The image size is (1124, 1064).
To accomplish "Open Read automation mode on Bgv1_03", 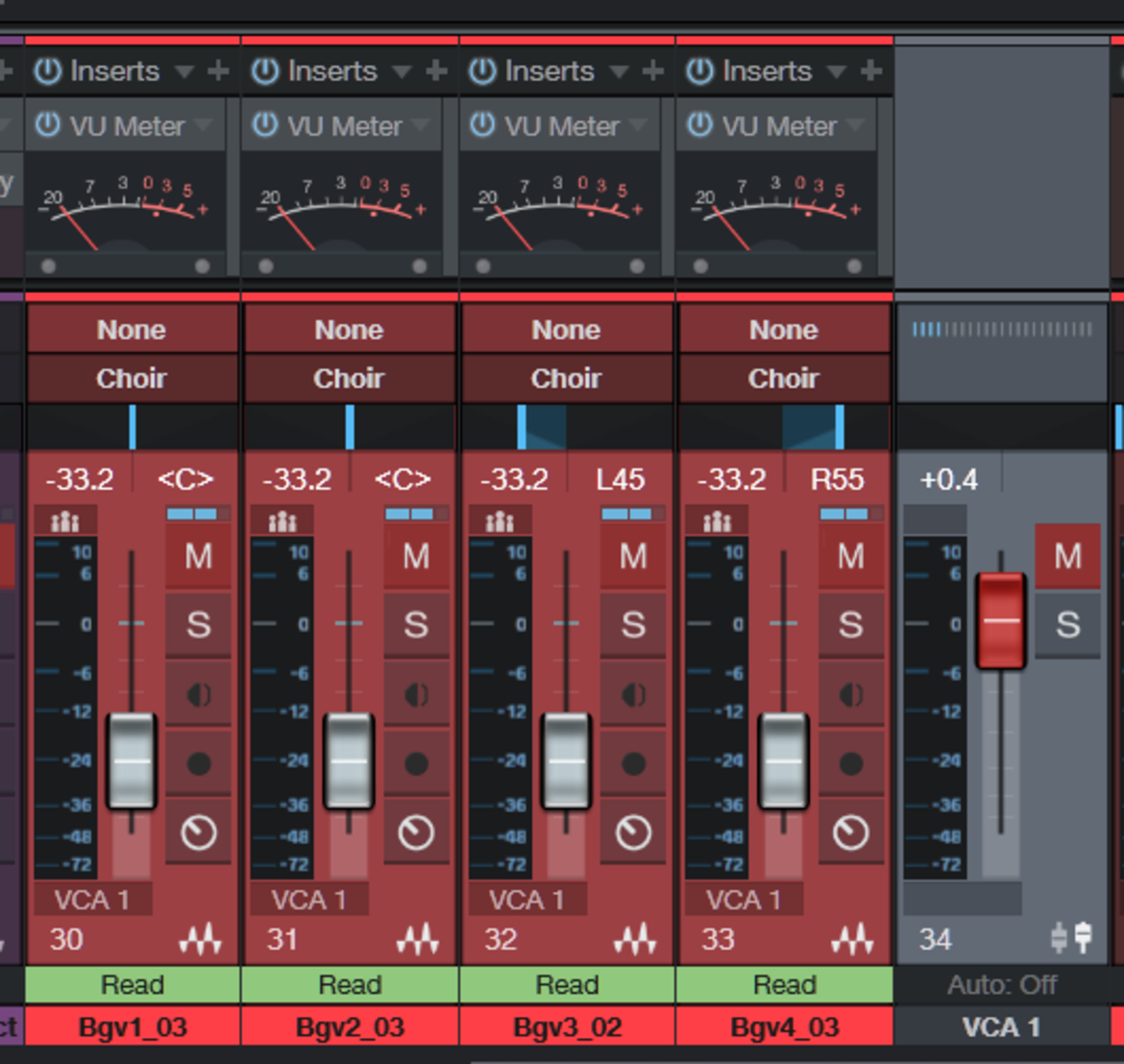I will coord(133,984).
